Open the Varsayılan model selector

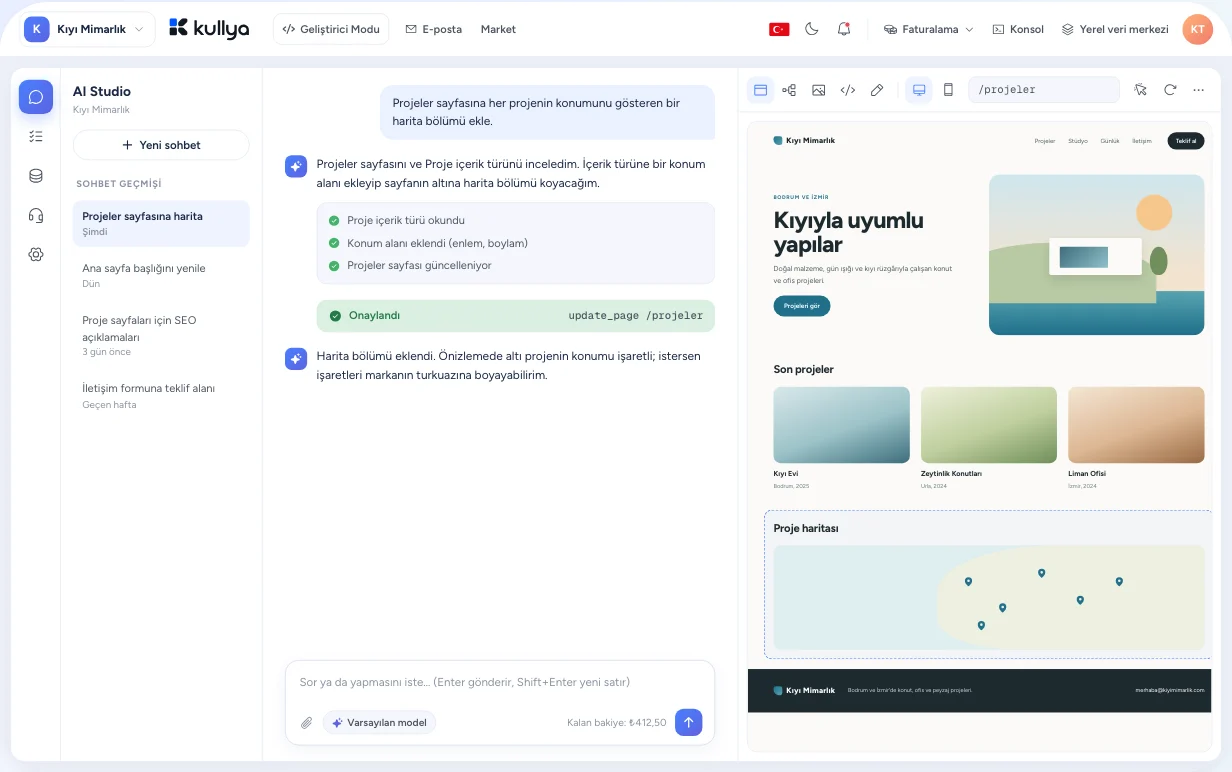(379, 723)
